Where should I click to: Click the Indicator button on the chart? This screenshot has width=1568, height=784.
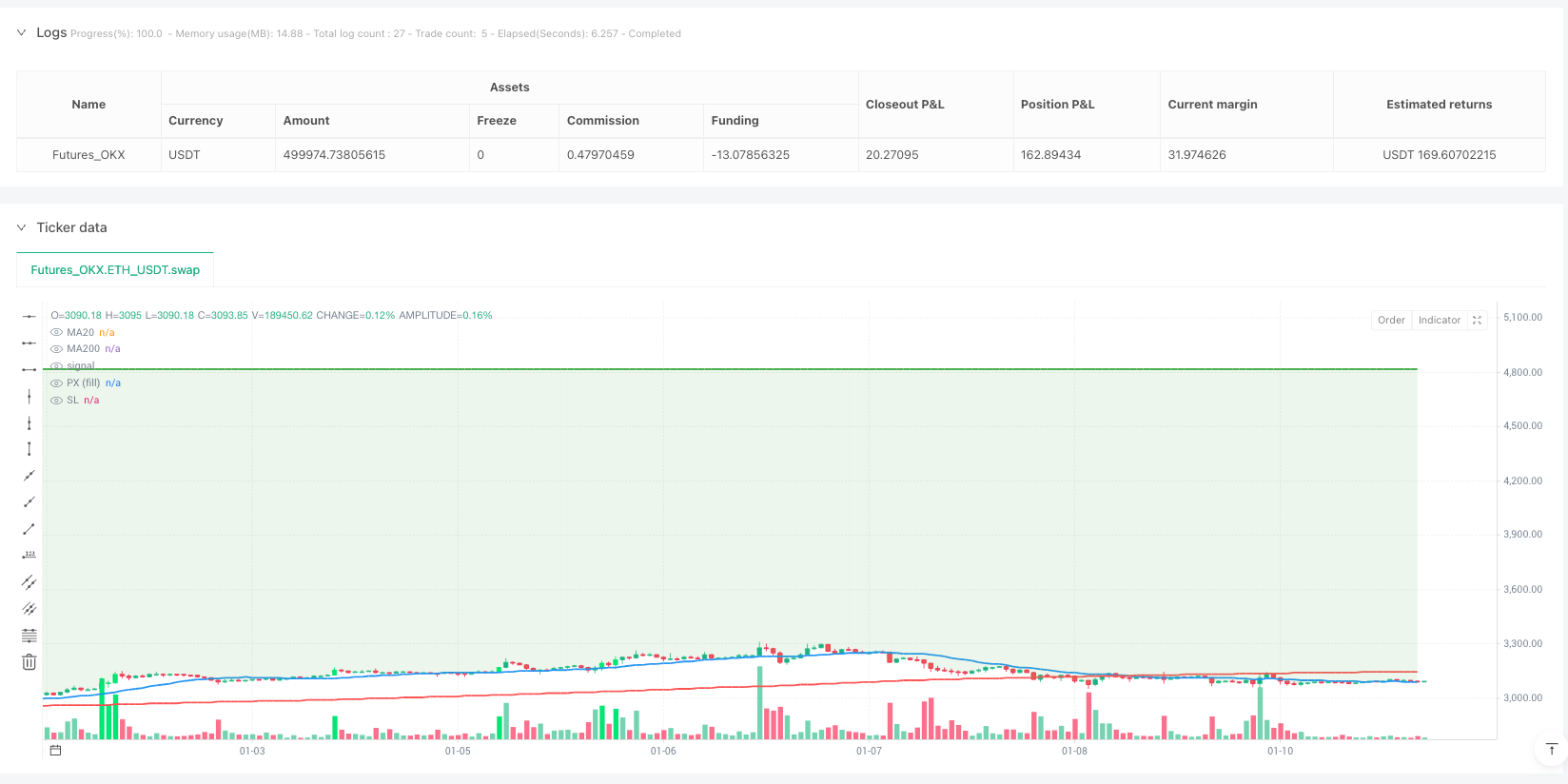tap(1439, 321)
